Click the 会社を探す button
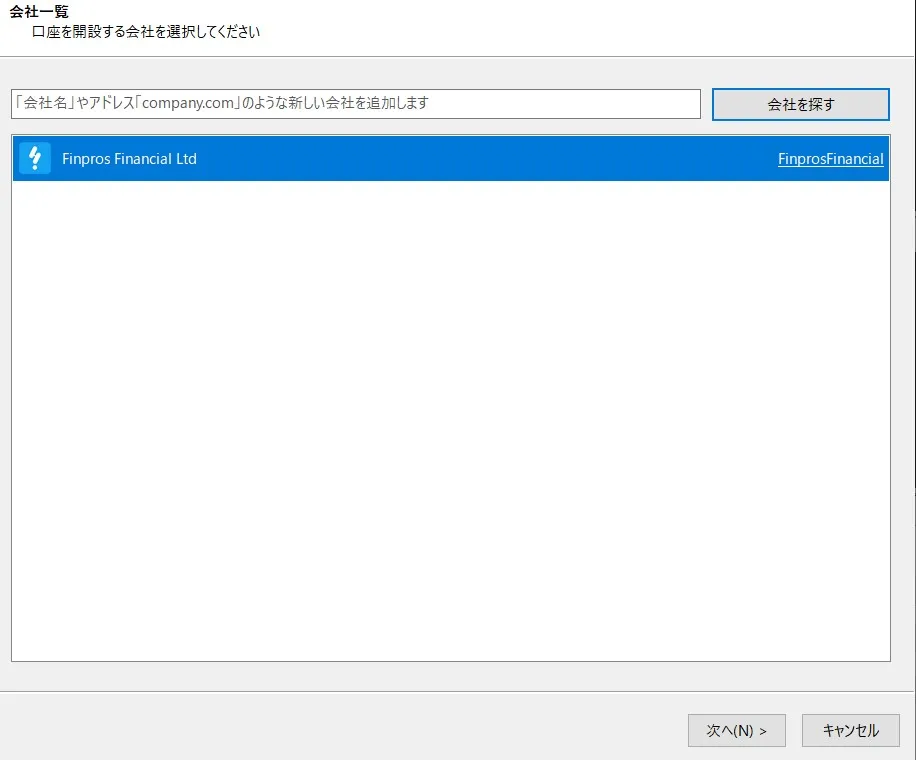 coord(800,105)
